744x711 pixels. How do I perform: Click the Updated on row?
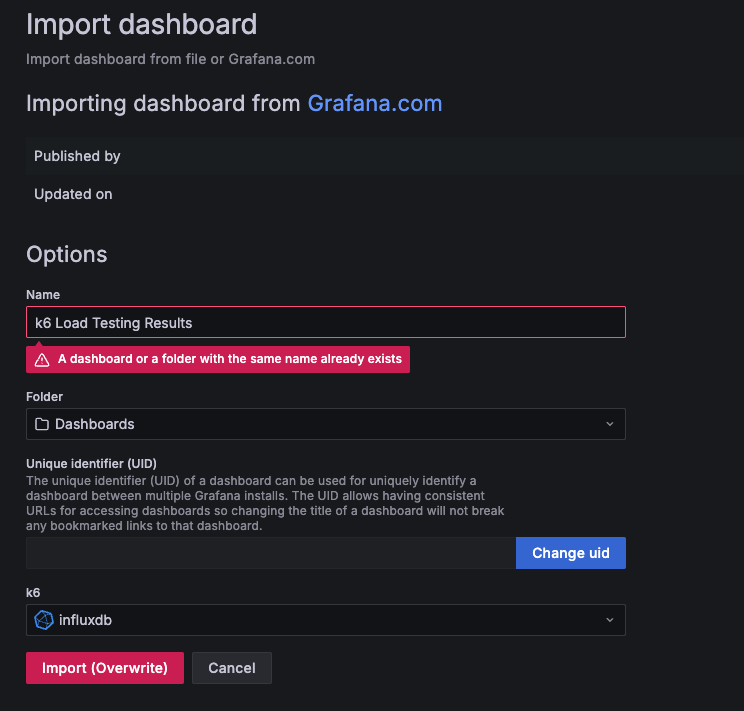click(x=385, y=194)
